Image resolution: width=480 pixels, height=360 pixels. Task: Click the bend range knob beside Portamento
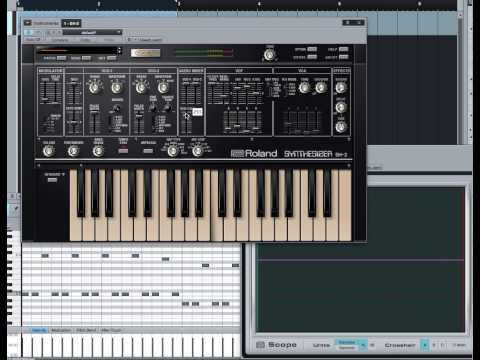(98, 152)
